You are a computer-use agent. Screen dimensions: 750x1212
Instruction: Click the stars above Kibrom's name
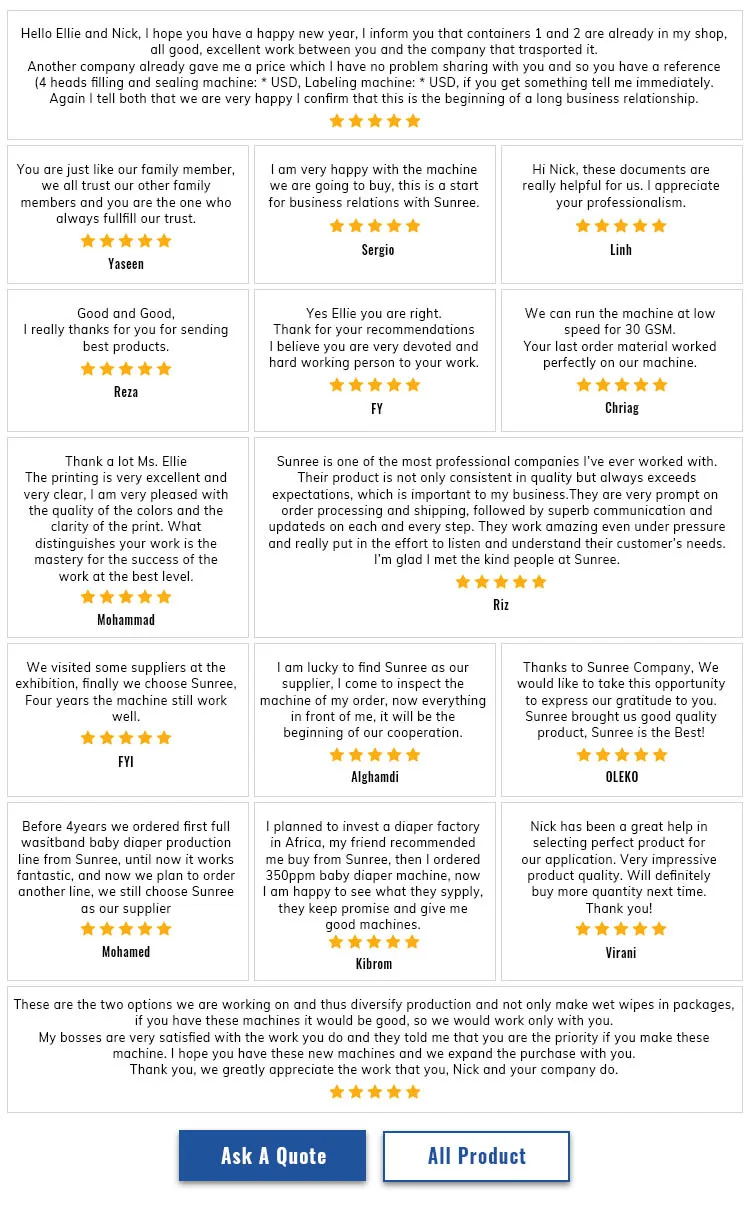click(375, 942)
